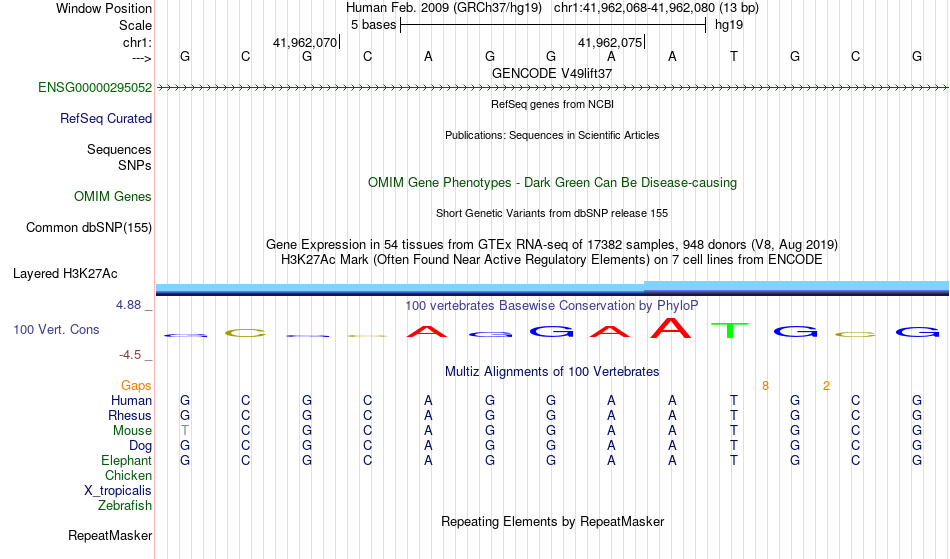Select the Zebrafish species row label
The width and height of the screenshot is (950, 559).
(125, 506)
